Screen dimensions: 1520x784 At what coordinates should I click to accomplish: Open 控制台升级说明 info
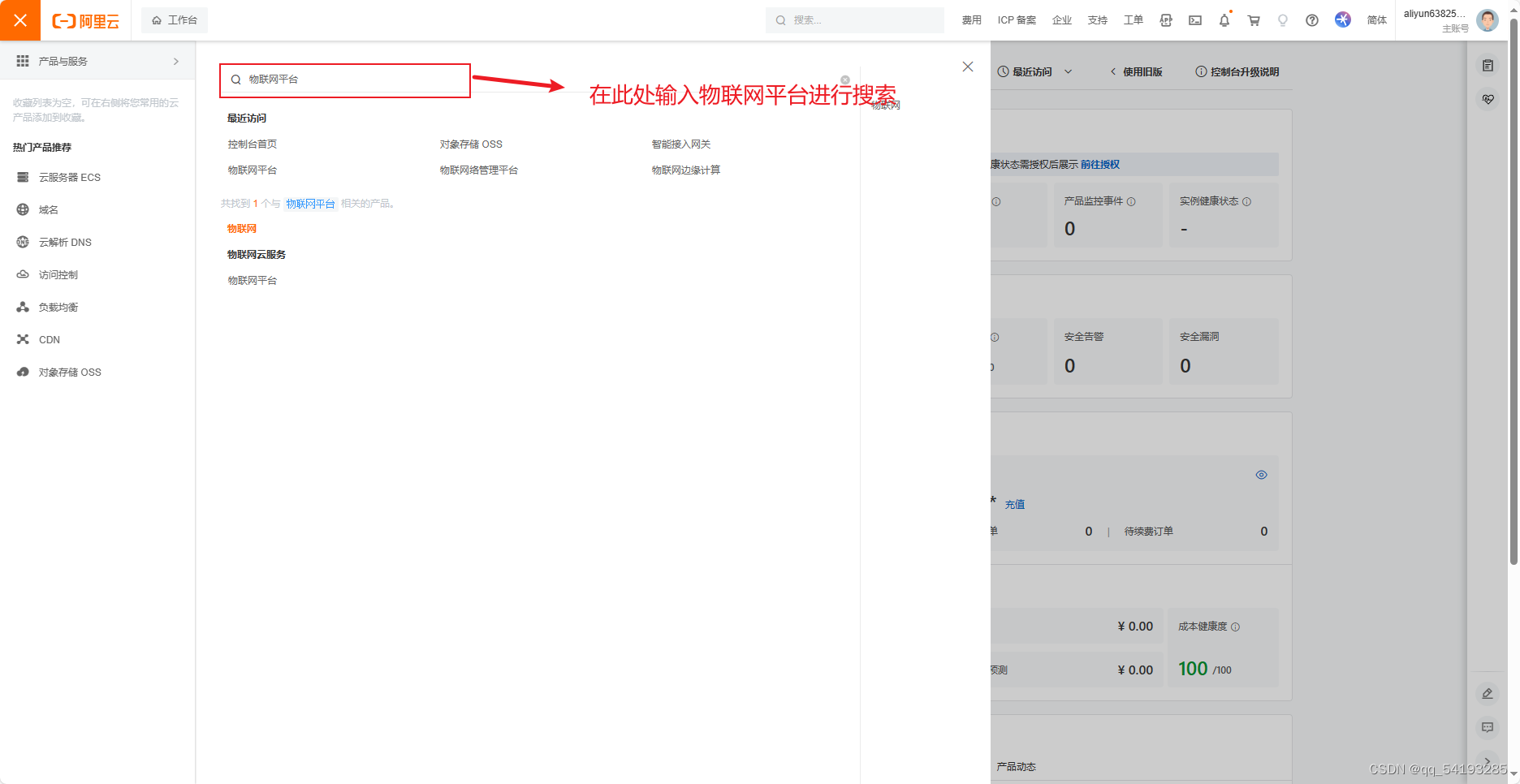click(1237, 71)
